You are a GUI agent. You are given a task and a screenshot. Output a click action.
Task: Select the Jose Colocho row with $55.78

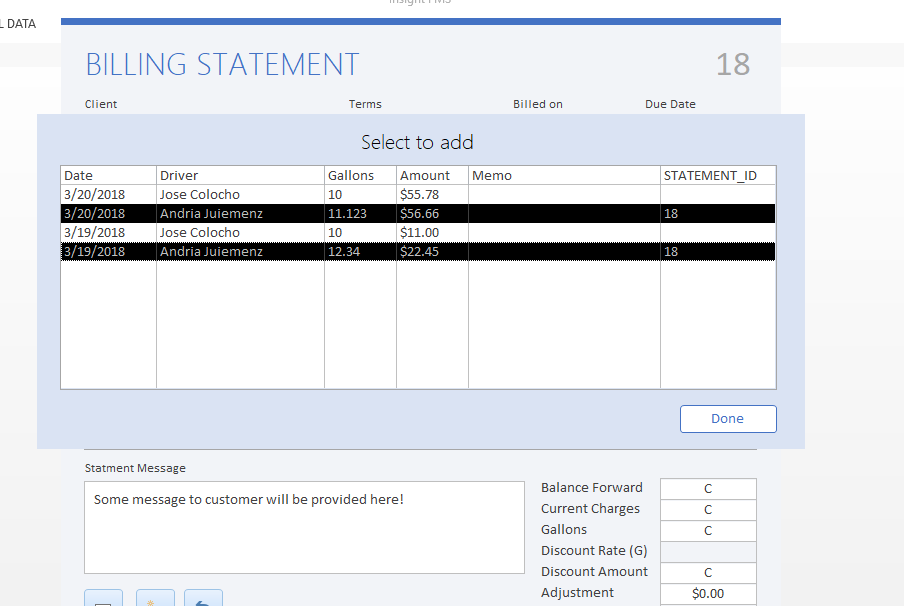[x=418, y=194]
